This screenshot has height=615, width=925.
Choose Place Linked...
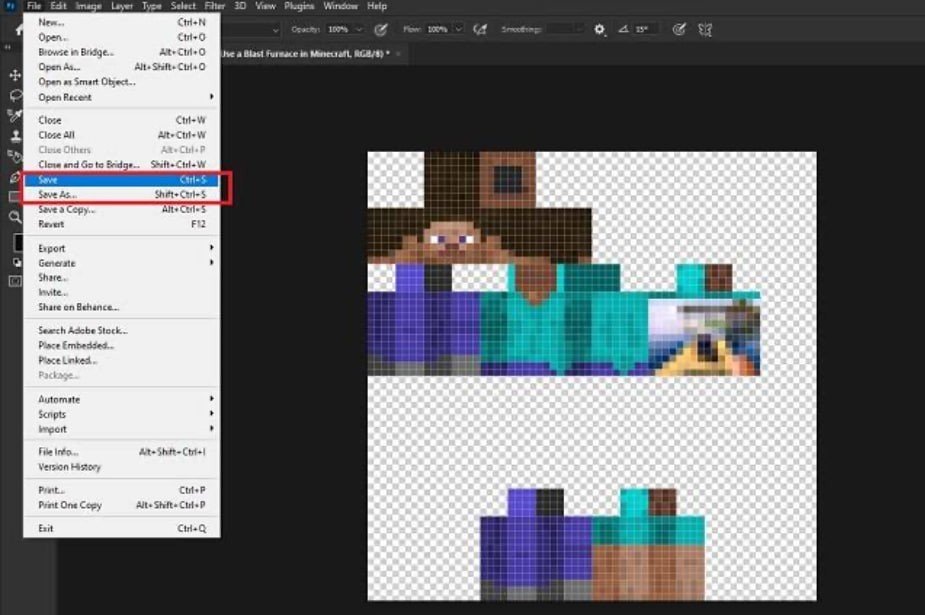coord(122,360)
